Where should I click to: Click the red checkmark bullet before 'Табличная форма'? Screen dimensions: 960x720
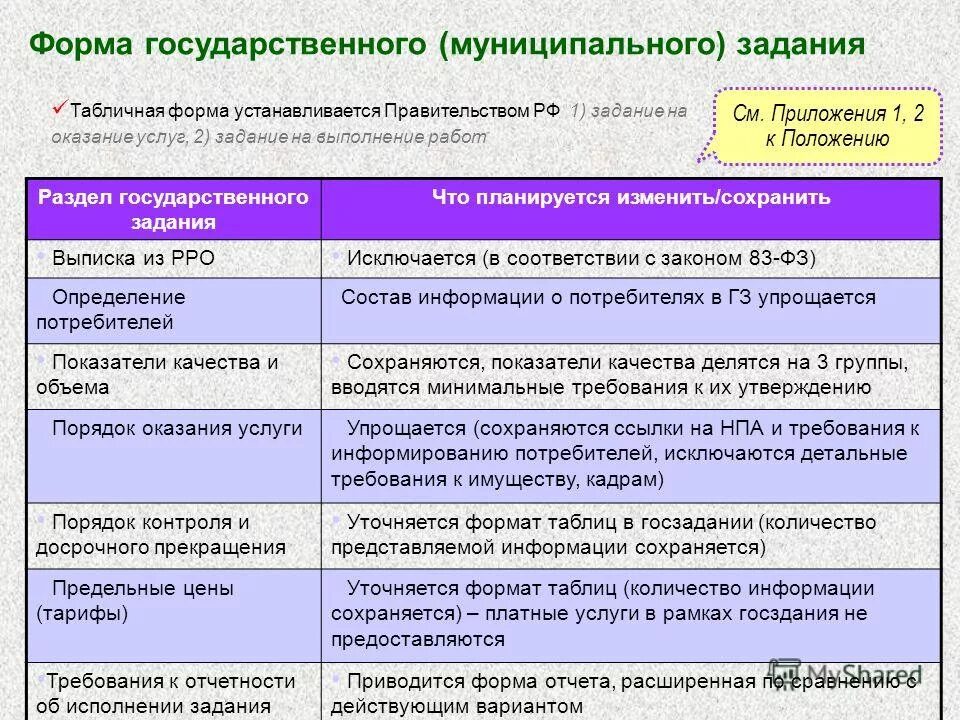coord(59,108)
